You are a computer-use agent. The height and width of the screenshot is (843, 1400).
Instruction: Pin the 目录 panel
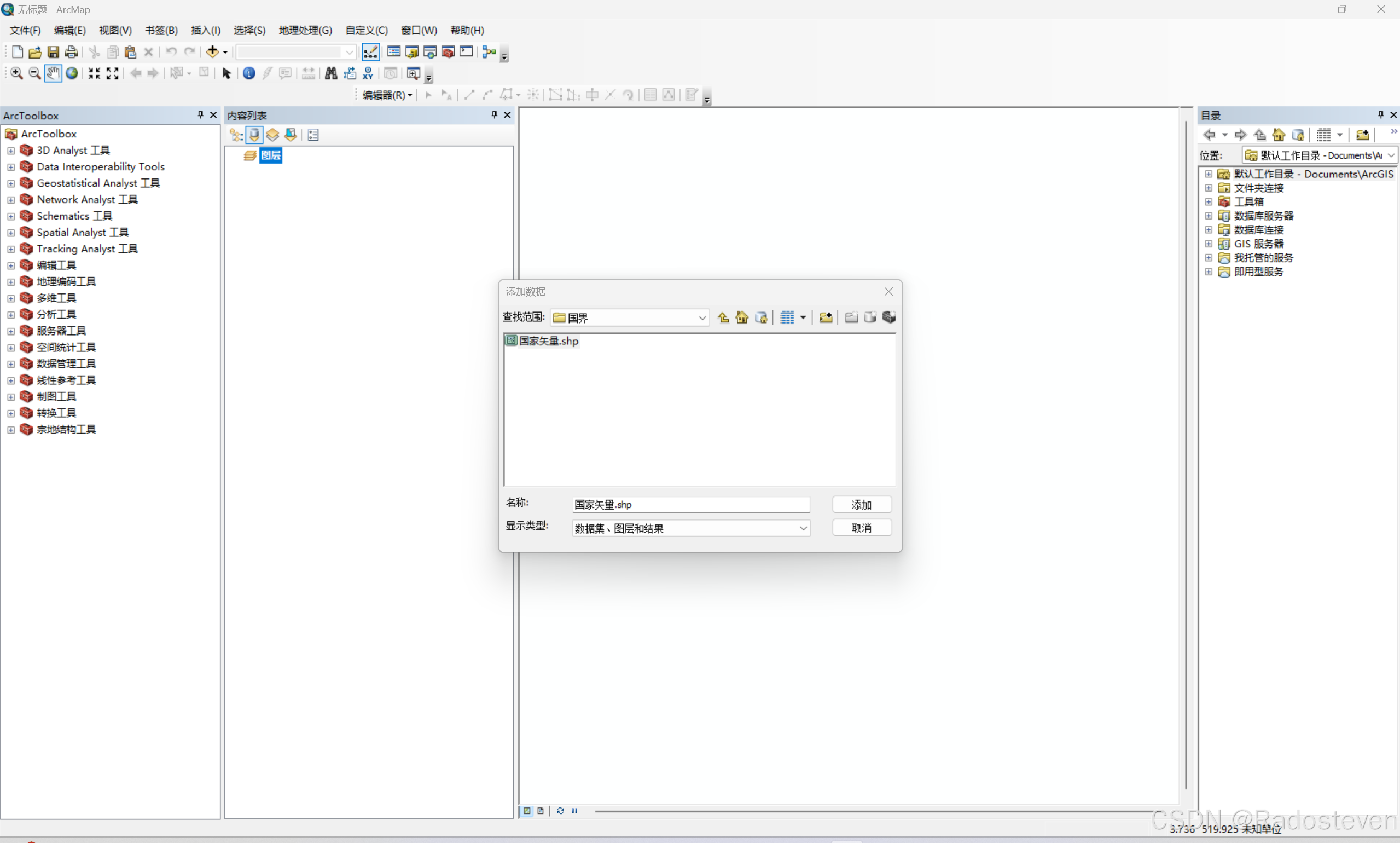[x=1380, y=115]
